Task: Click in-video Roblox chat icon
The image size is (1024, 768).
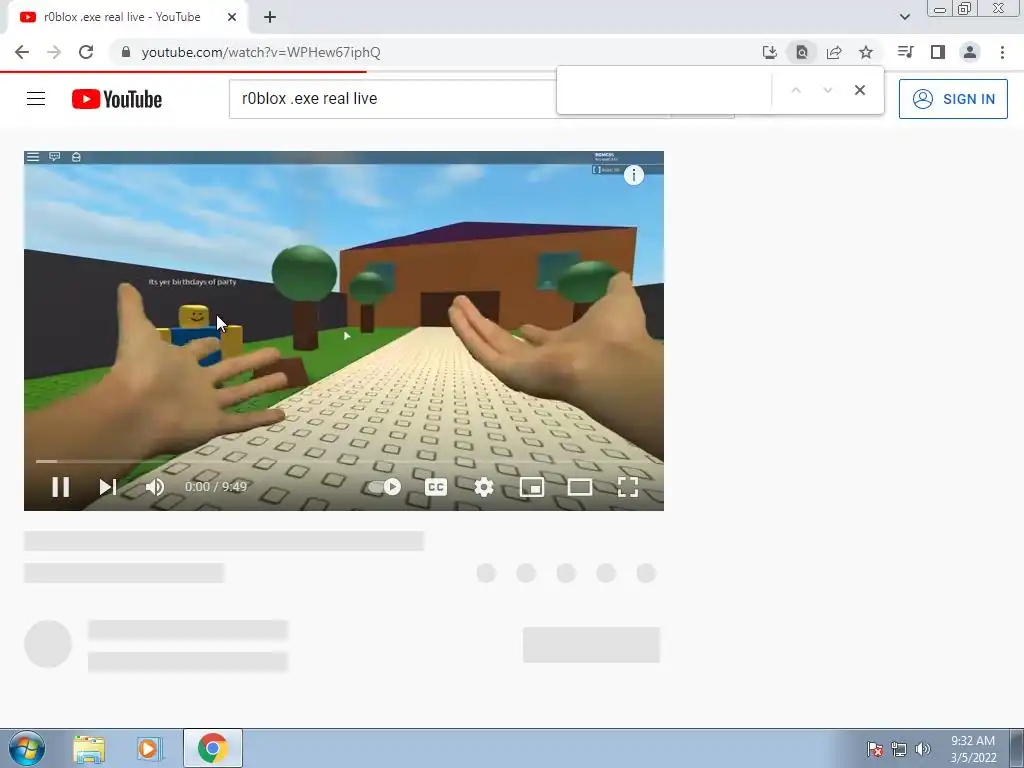Action: (55, 157)
